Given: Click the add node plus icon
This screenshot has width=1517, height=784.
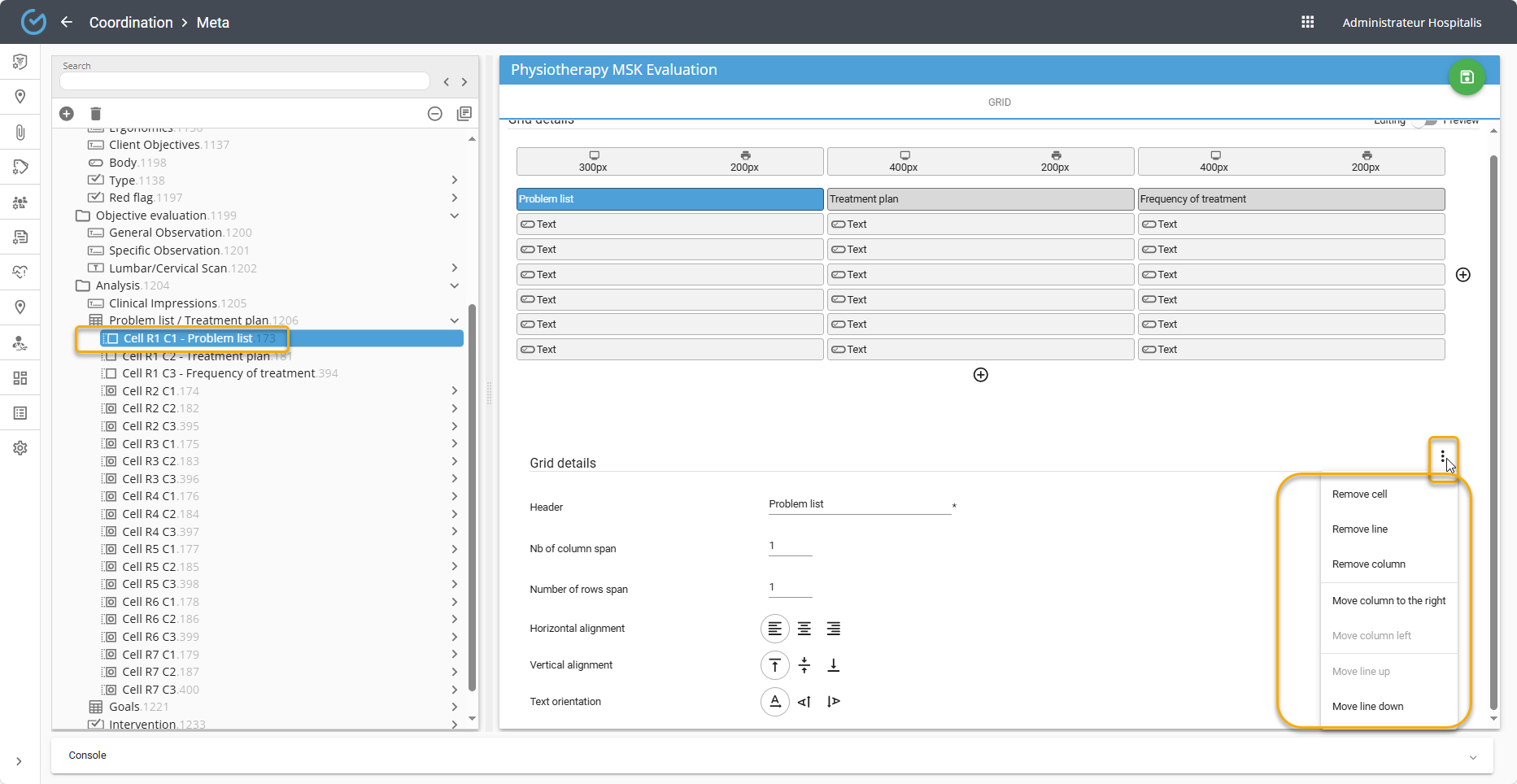Looking at the screenshot, I should coord(67,114).
